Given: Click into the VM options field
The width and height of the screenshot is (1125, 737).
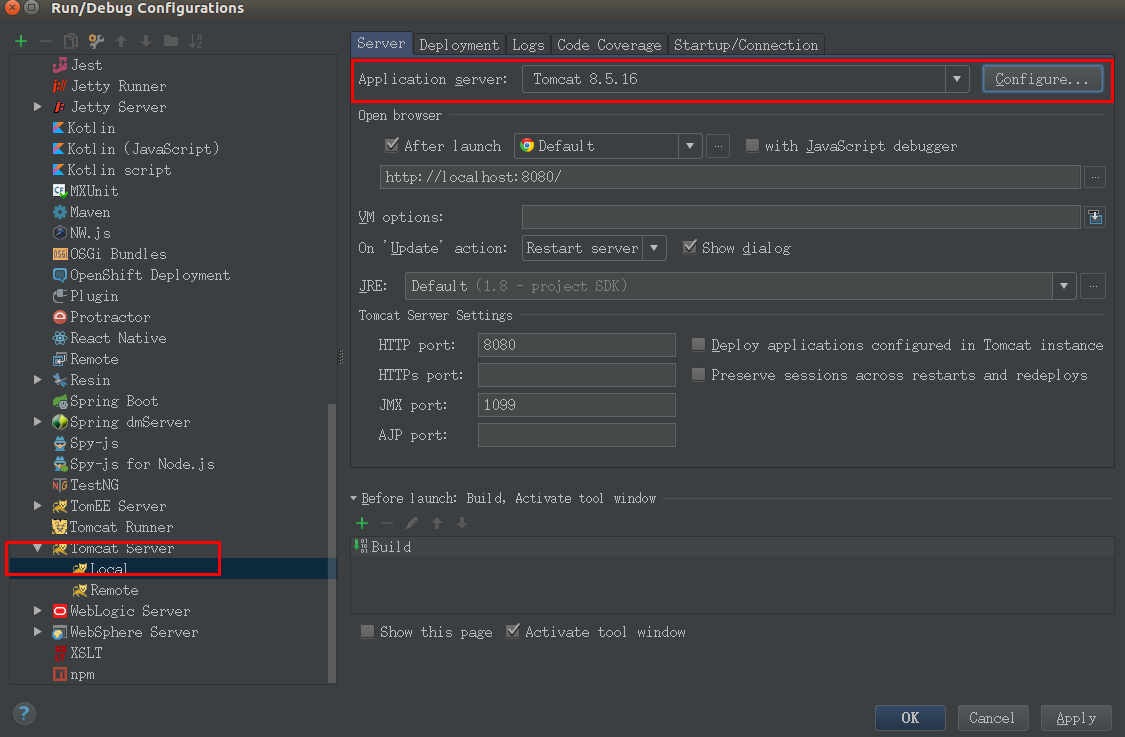Looking at the screenshot, I should (x=801, y=217).
